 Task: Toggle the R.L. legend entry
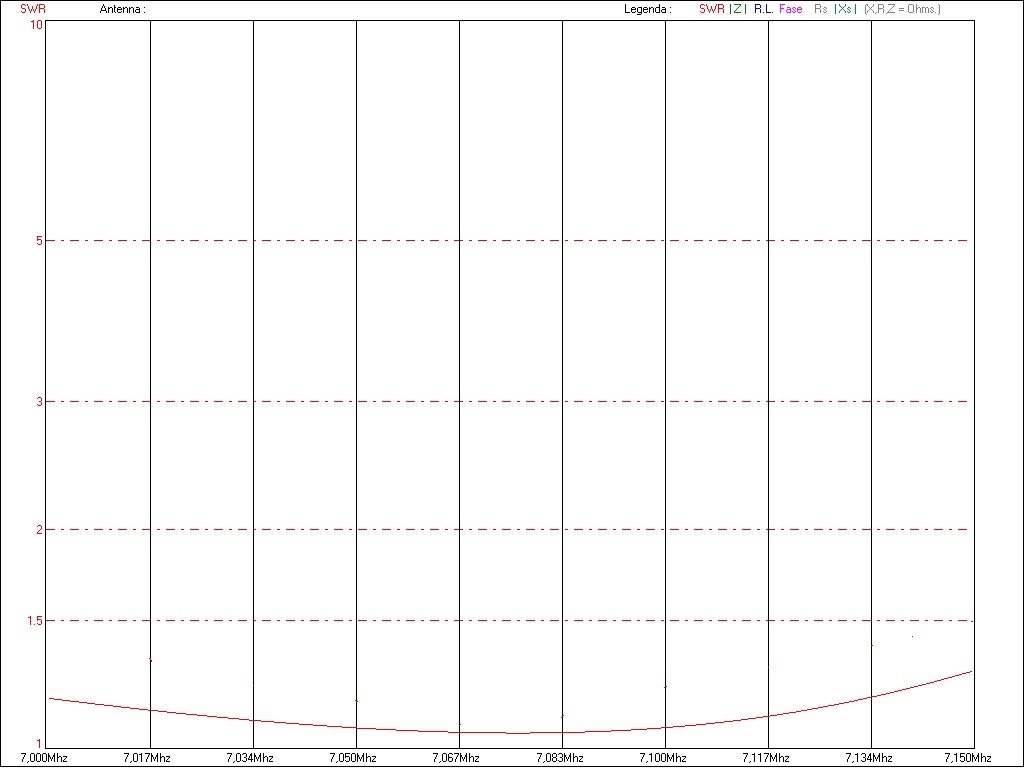click(763, 9)
